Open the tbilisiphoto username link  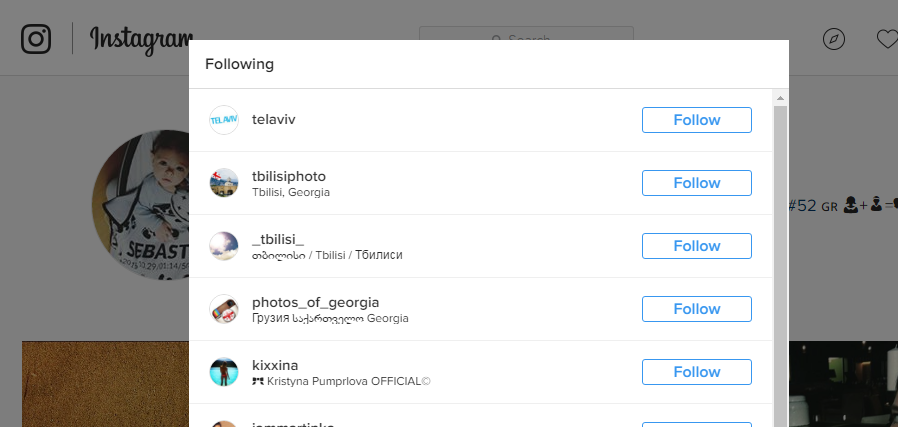[289, 176]
